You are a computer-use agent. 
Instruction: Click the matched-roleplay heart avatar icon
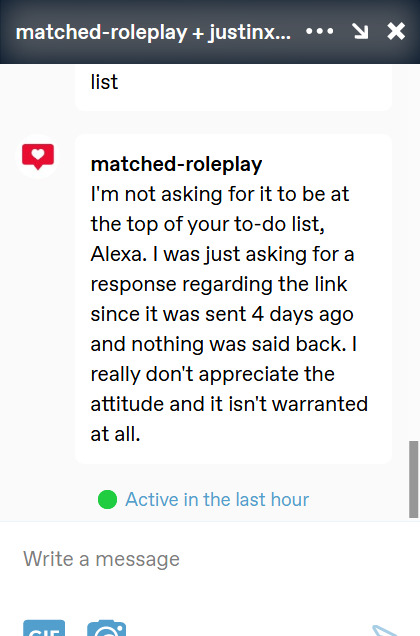point(38,157)
